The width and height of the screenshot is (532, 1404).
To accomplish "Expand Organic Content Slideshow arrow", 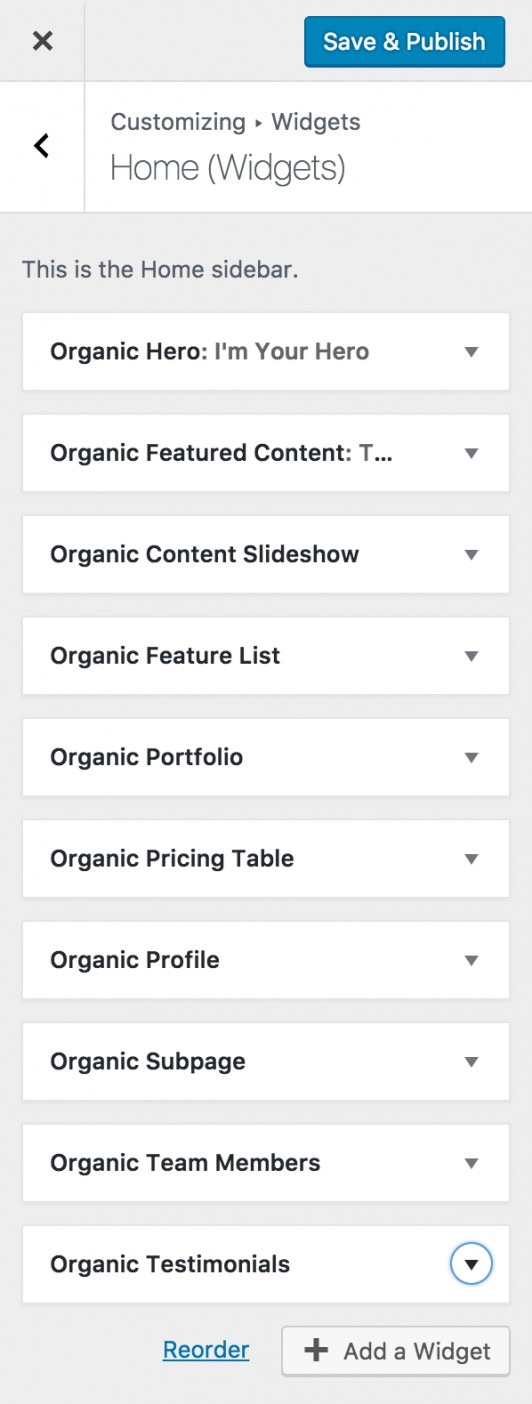I will tap(472, 555).
